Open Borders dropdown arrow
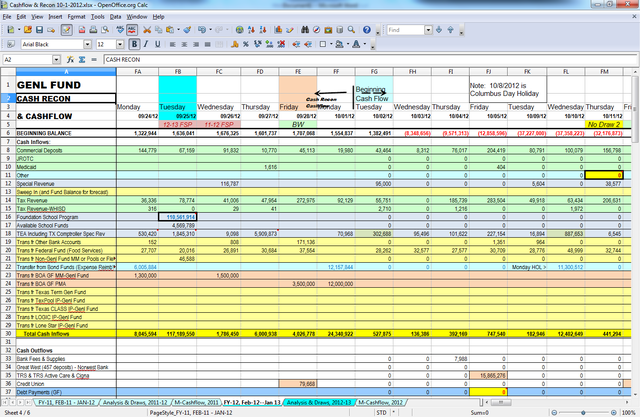This screenshot has height=417, width=640. tap(331, 44)
